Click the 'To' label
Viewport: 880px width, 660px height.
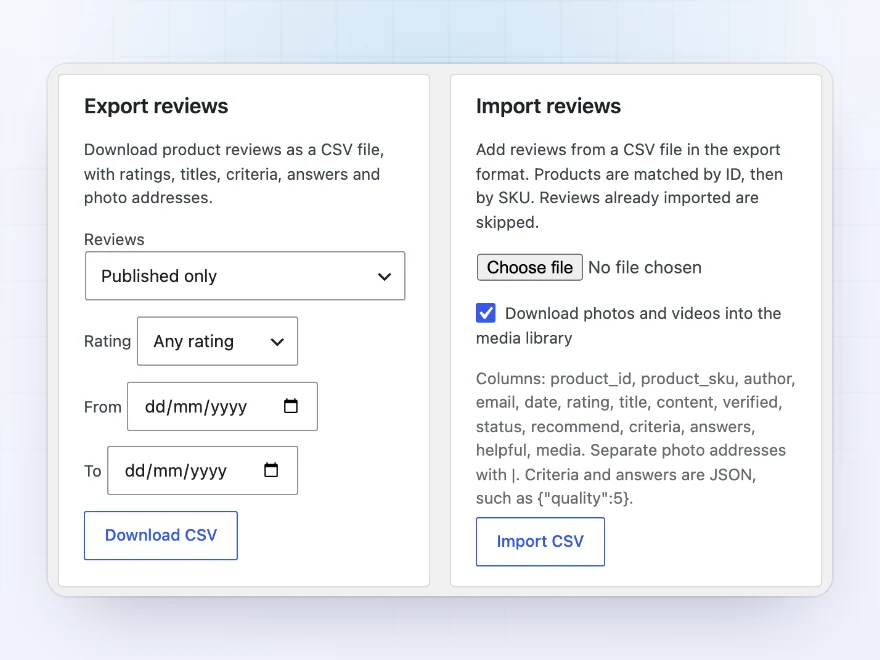93,471
